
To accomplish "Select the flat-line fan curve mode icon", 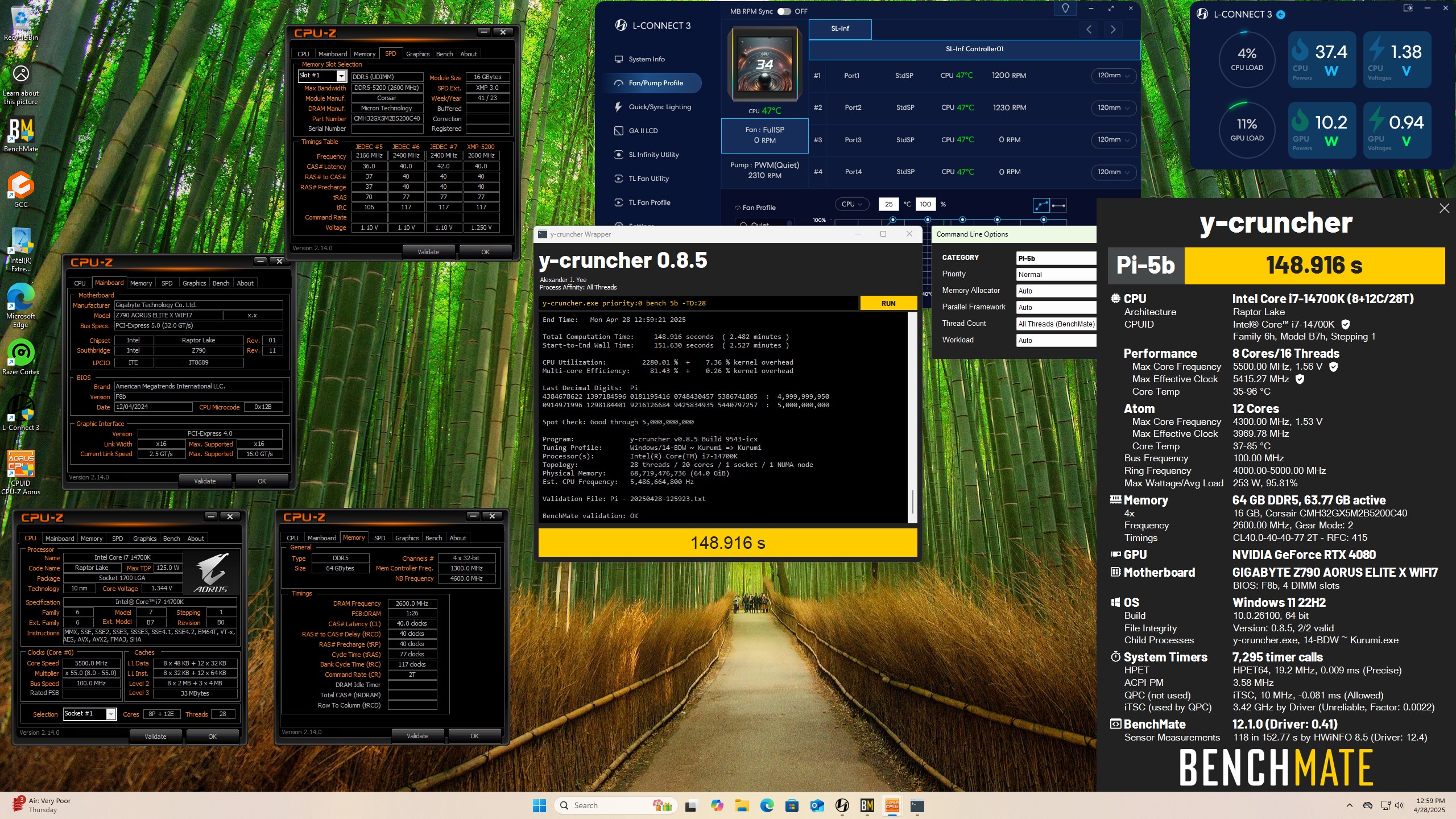I will (x=1058, y=205).
